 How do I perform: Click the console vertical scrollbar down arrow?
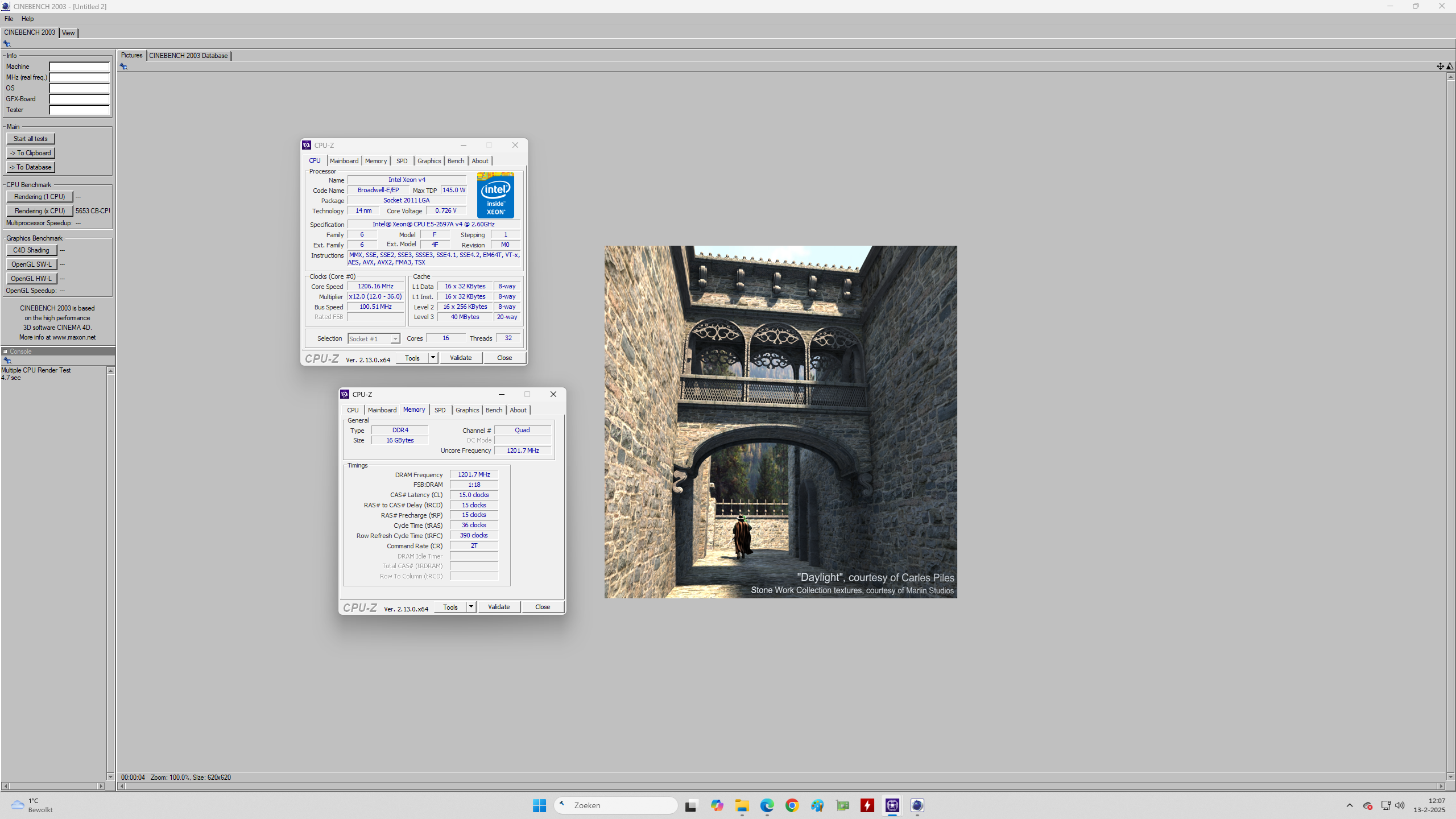110,777
